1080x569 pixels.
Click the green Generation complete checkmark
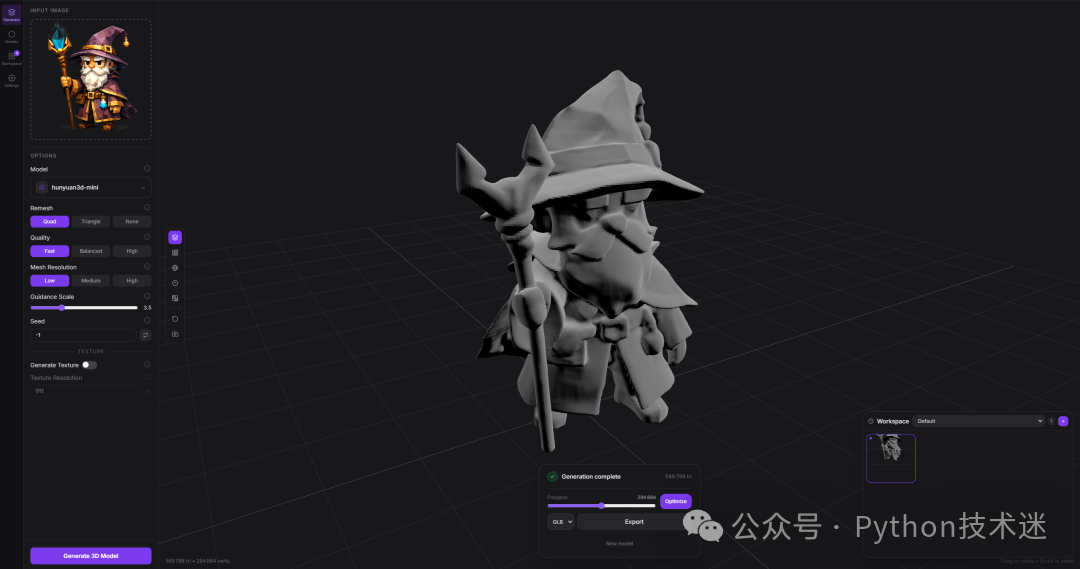click(x=552, y=476)
